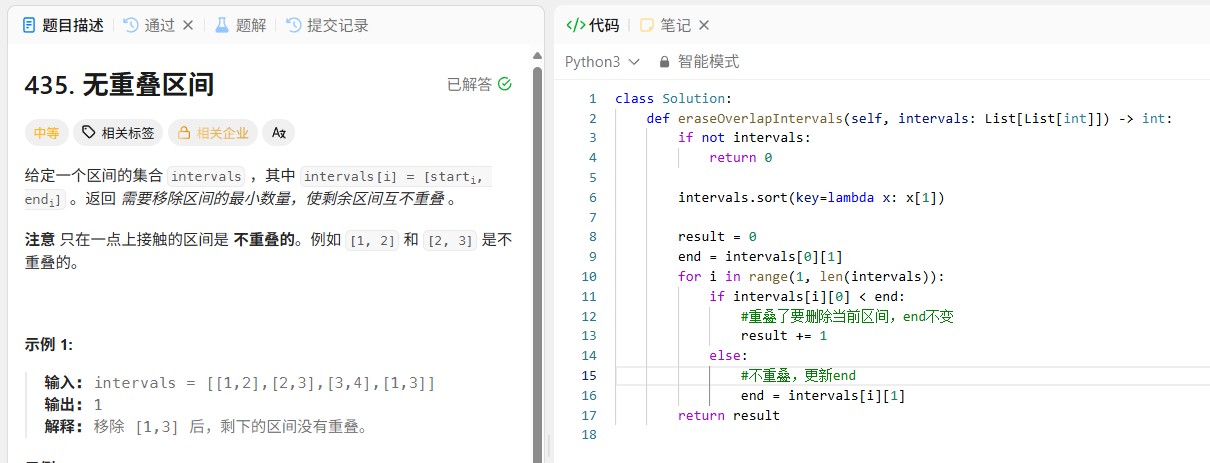Click 'if intervals[i][0] < end:' line
1210x463 pixels.
pyautogui.click(x=807, y=296)
